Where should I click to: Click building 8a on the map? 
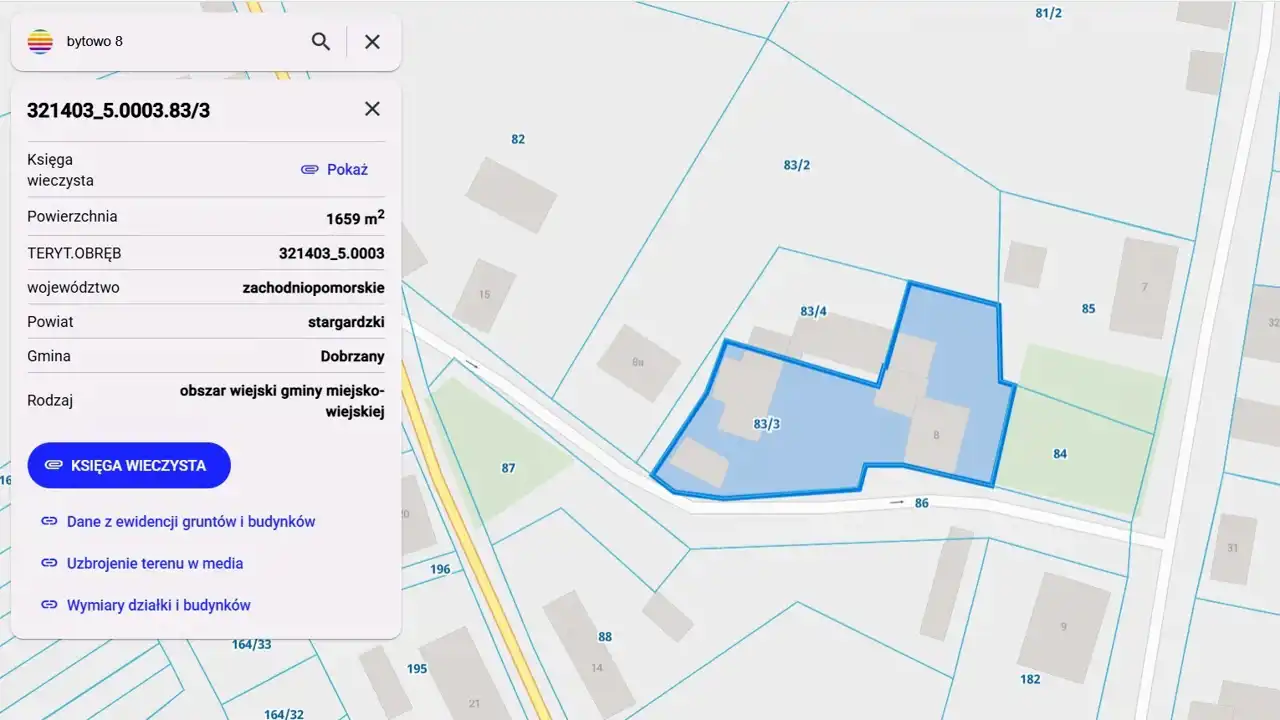coord(638,362)
